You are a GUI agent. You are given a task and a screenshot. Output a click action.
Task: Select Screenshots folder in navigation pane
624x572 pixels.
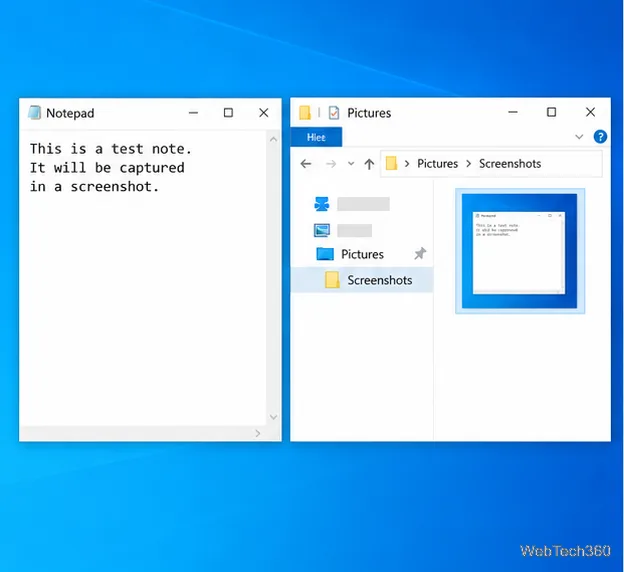(x=362, y=280)
